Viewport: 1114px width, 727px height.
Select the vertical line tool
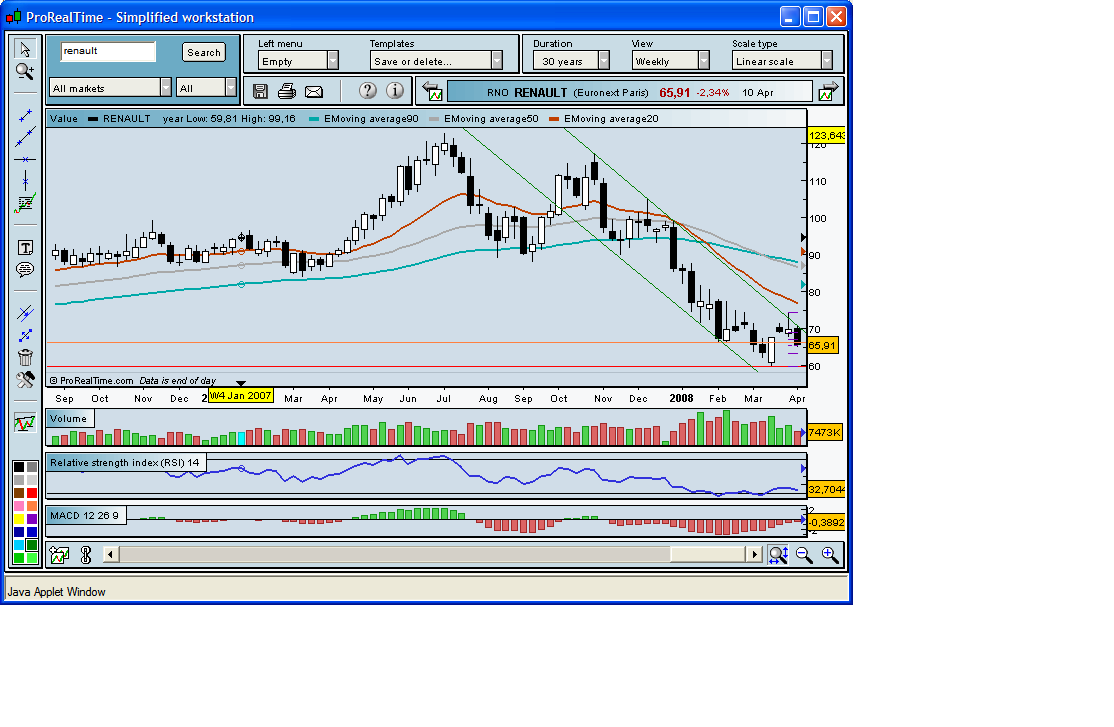25,181
